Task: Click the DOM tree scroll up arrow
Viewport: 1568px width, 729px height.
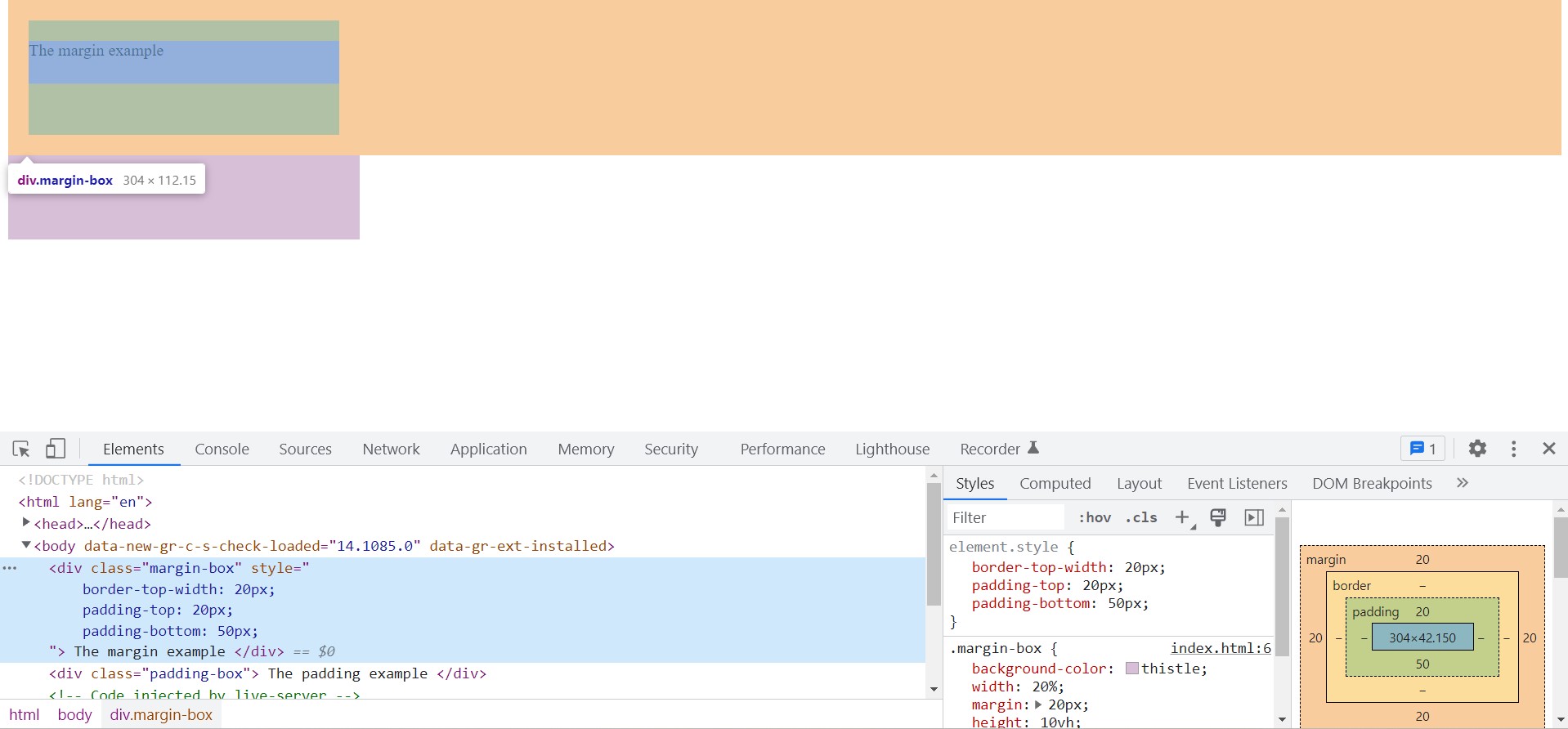Action: pyautogui.click(x=934, y=476)
